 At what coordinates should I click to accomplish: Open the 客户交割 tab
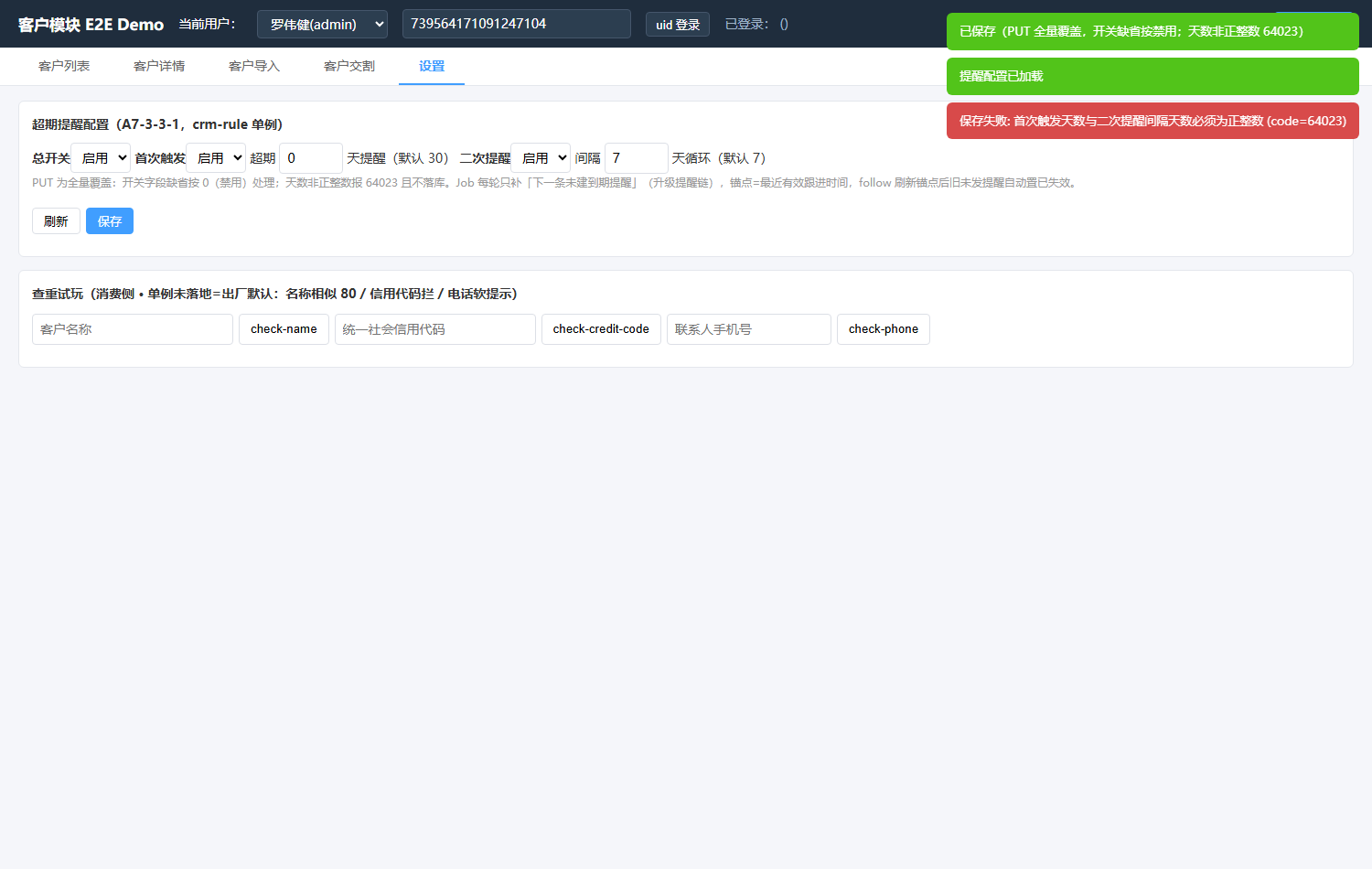[349, 66]
